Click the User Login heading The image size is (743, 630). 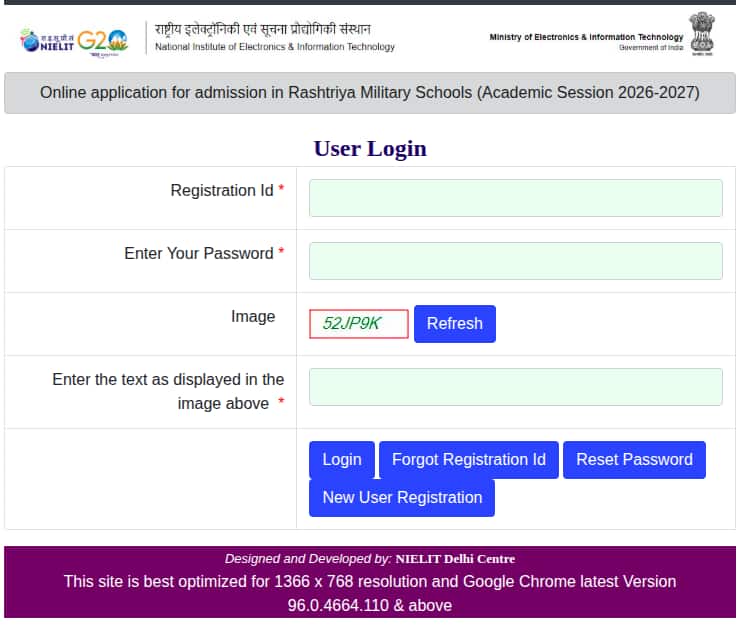point(370,149)
